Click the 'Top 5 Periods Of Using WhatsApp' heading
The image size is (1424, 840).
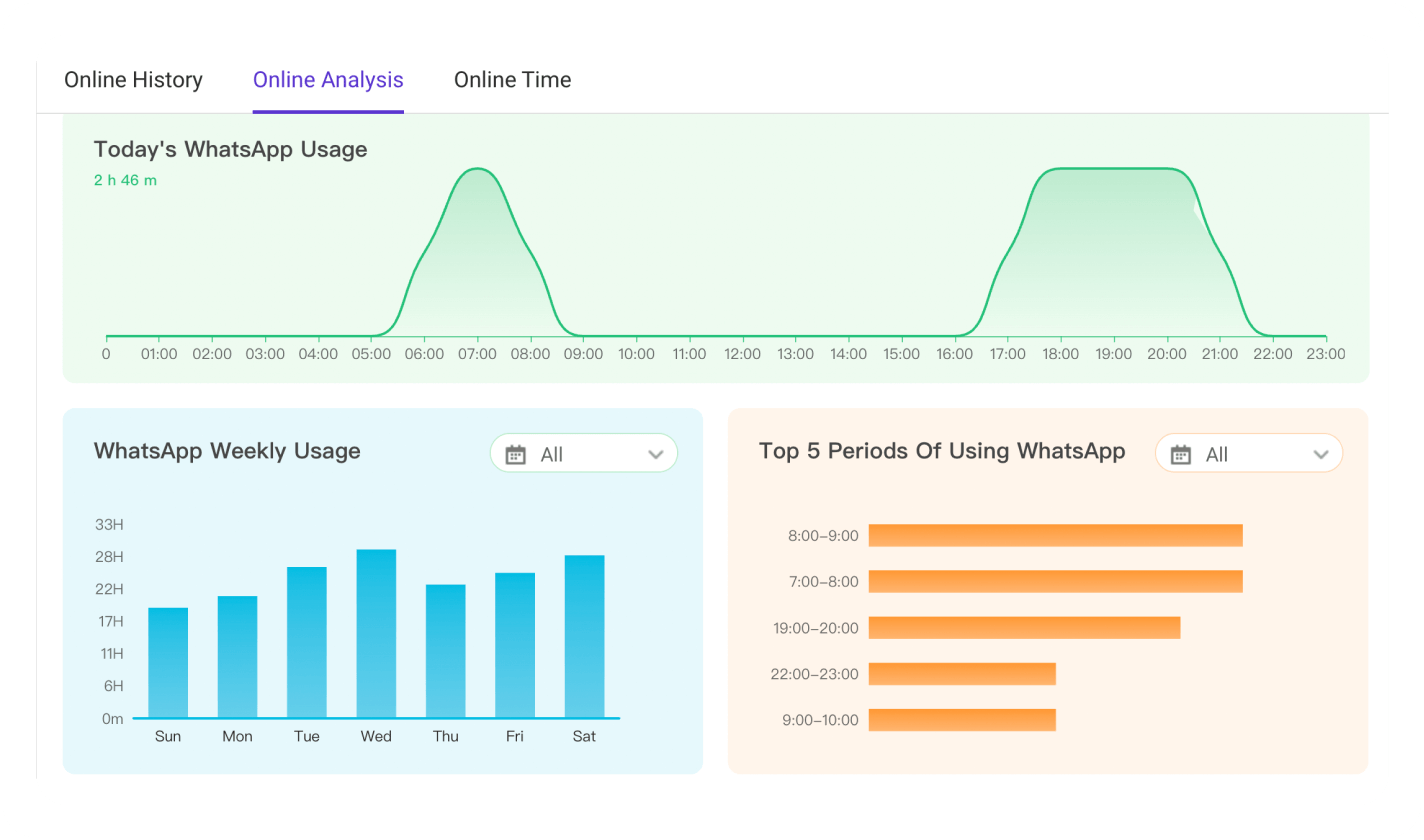tap(942, 451)
